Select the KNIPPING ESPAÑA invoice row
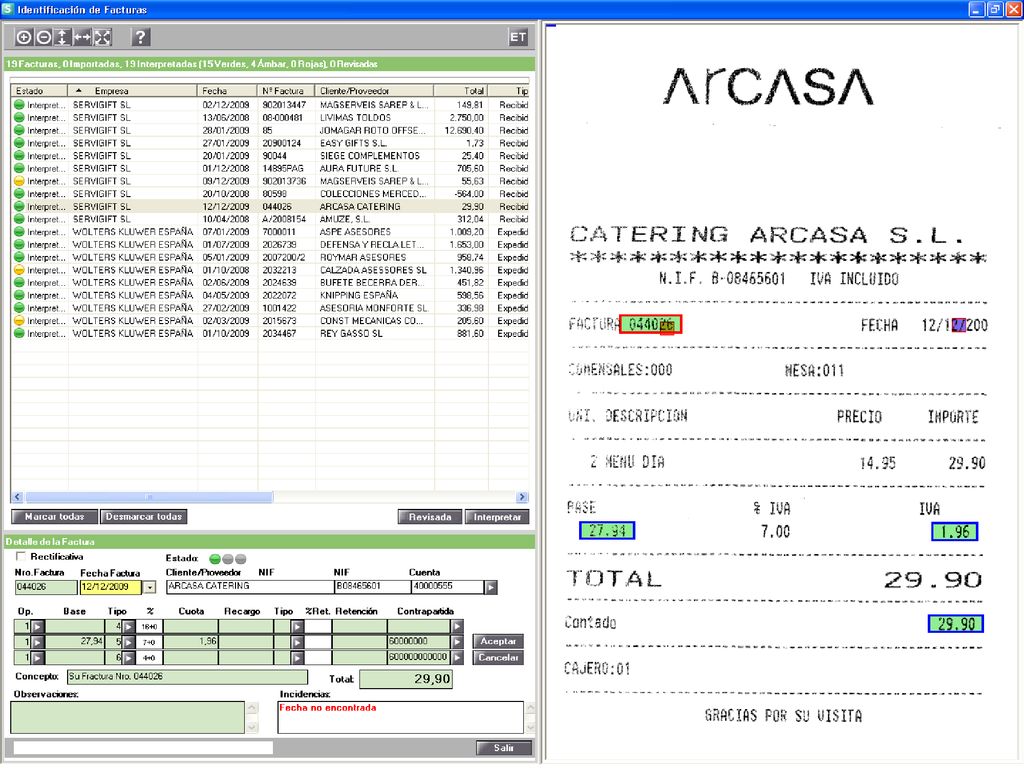 tap(270, 296)
